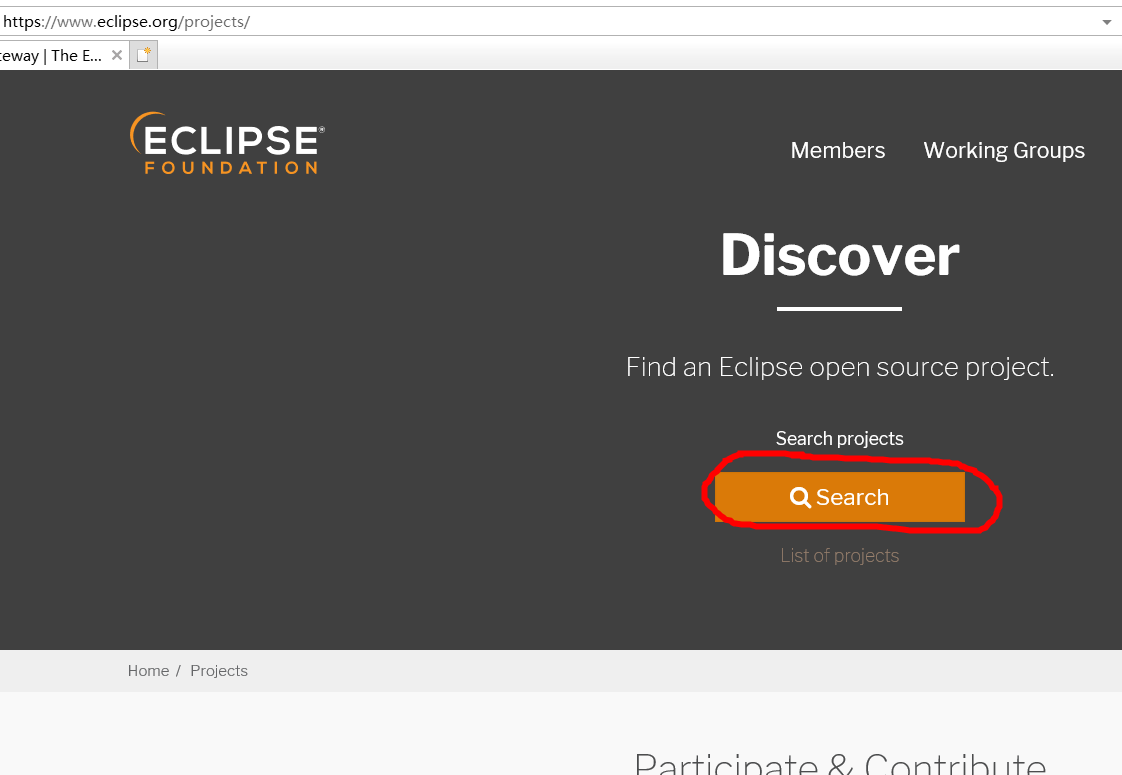Open the Members navigation link
1122x775 pixels.
pyautogui.click(x=837, y=150)
